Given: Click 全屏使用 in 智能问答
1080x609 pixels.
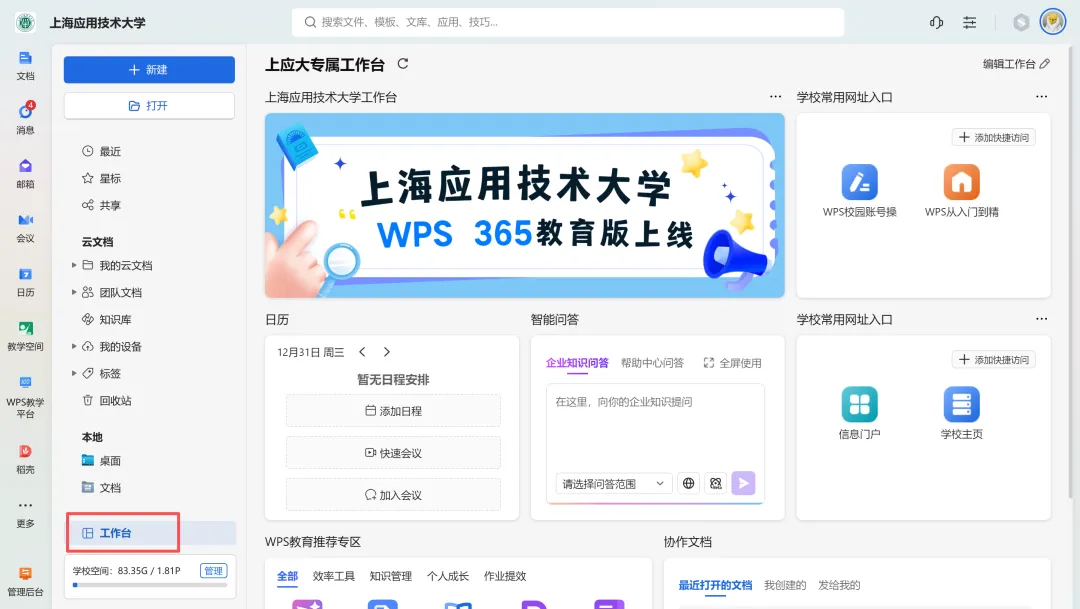Looking at the screenshot, I should [x=732, y=363].
